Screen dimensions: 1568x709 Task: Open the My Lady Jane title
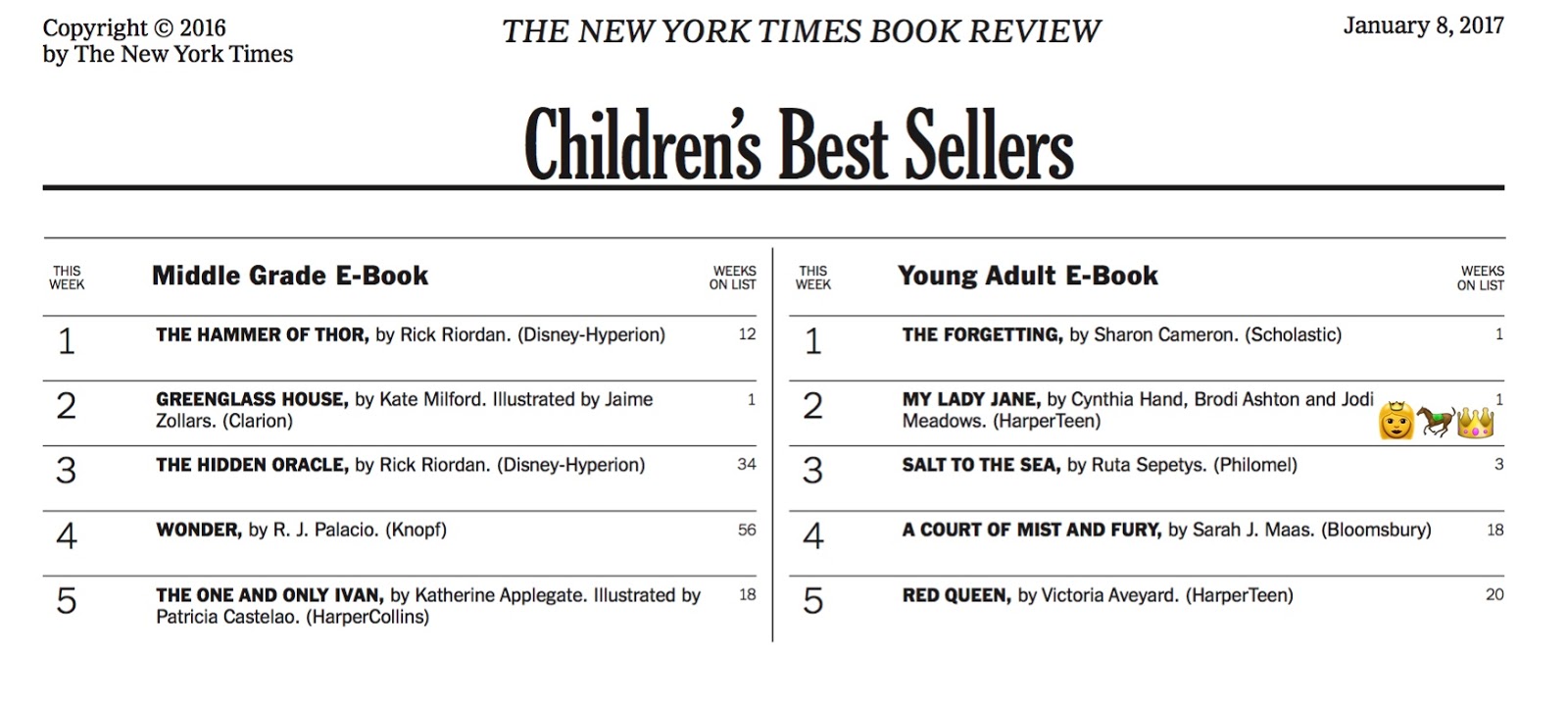point(970,400)
